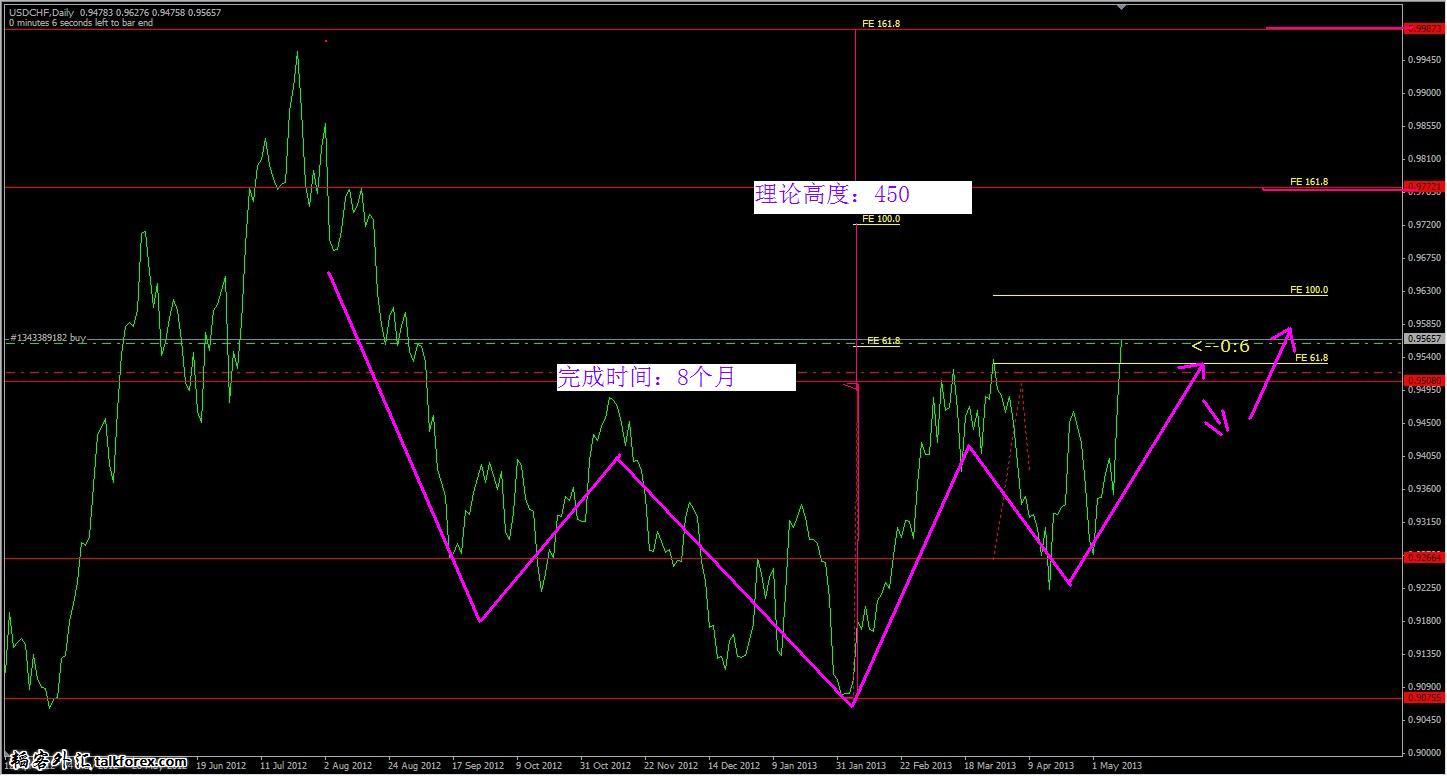Screen dimensions: 1447x776
Task: Click the '9 Oct 2012' date on time axis
Action: coord(540,766)
